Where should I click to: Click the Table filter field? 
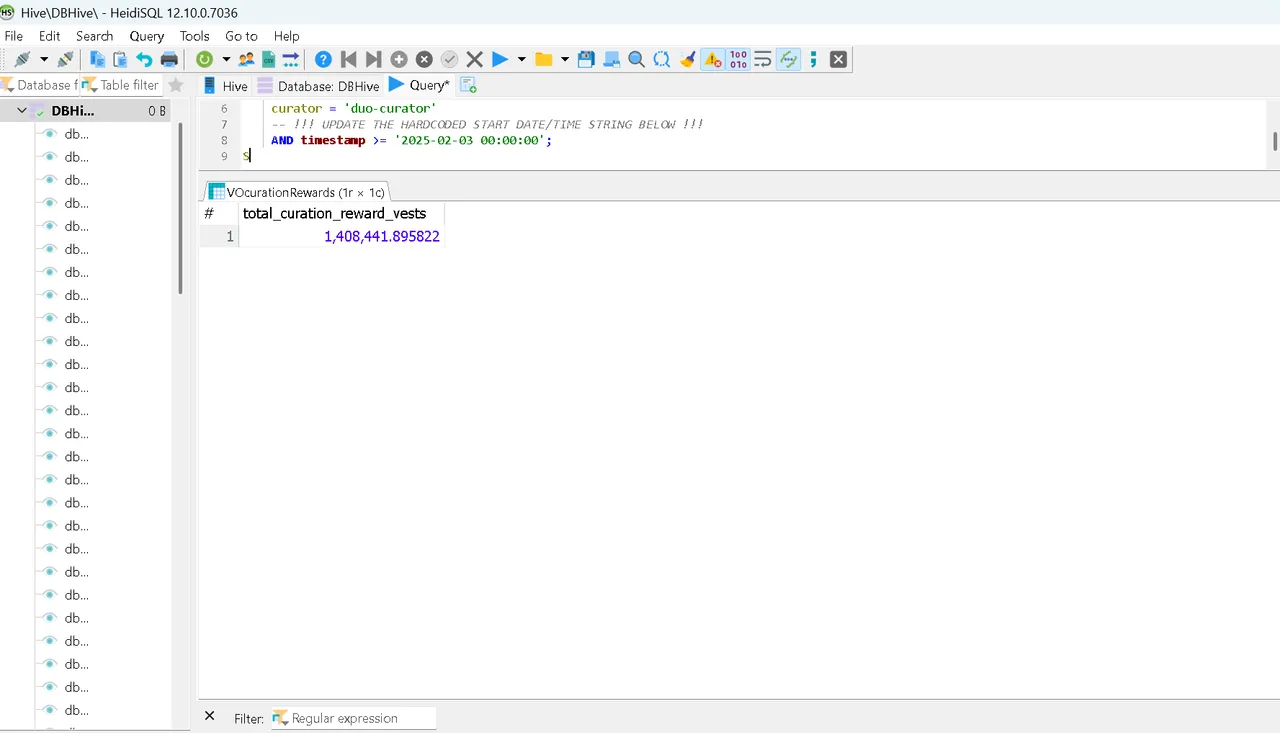(x=121, y=85)
